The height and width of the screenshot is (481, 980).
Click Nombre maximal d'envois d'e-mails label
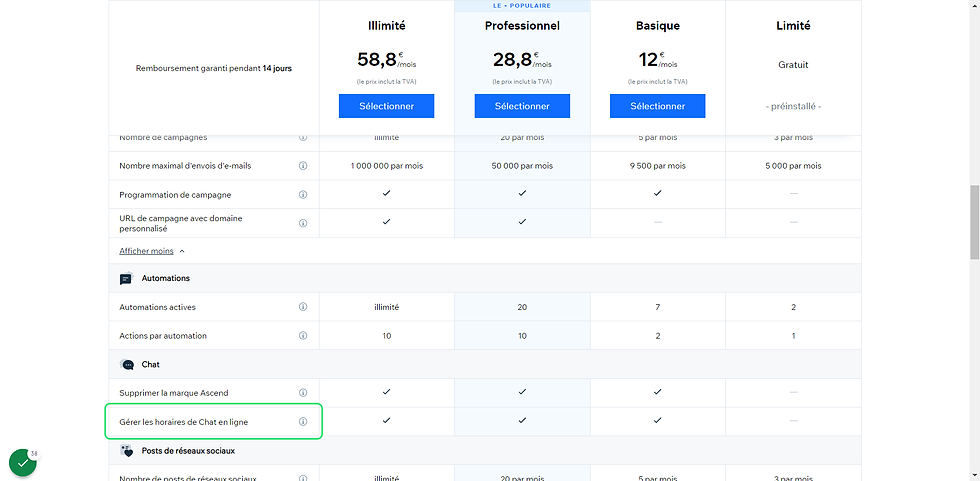tap(186, 166)
